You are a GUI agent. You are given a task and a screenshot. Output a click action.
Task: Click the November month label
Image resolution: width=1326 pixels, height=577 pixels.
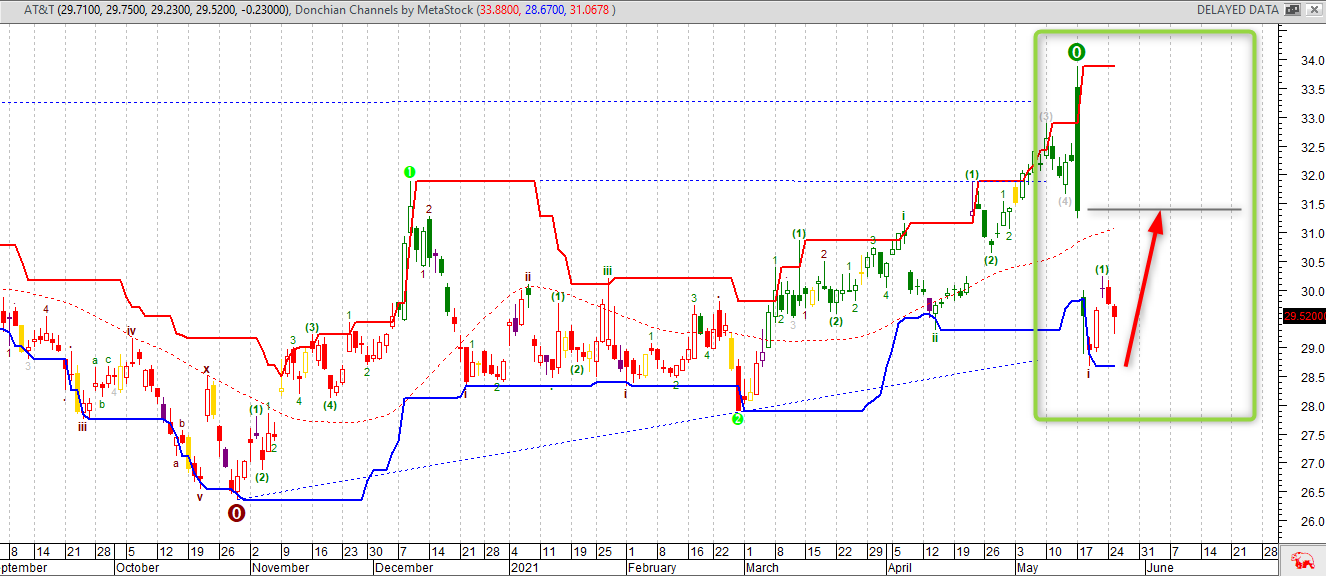(x=280, y=567)
